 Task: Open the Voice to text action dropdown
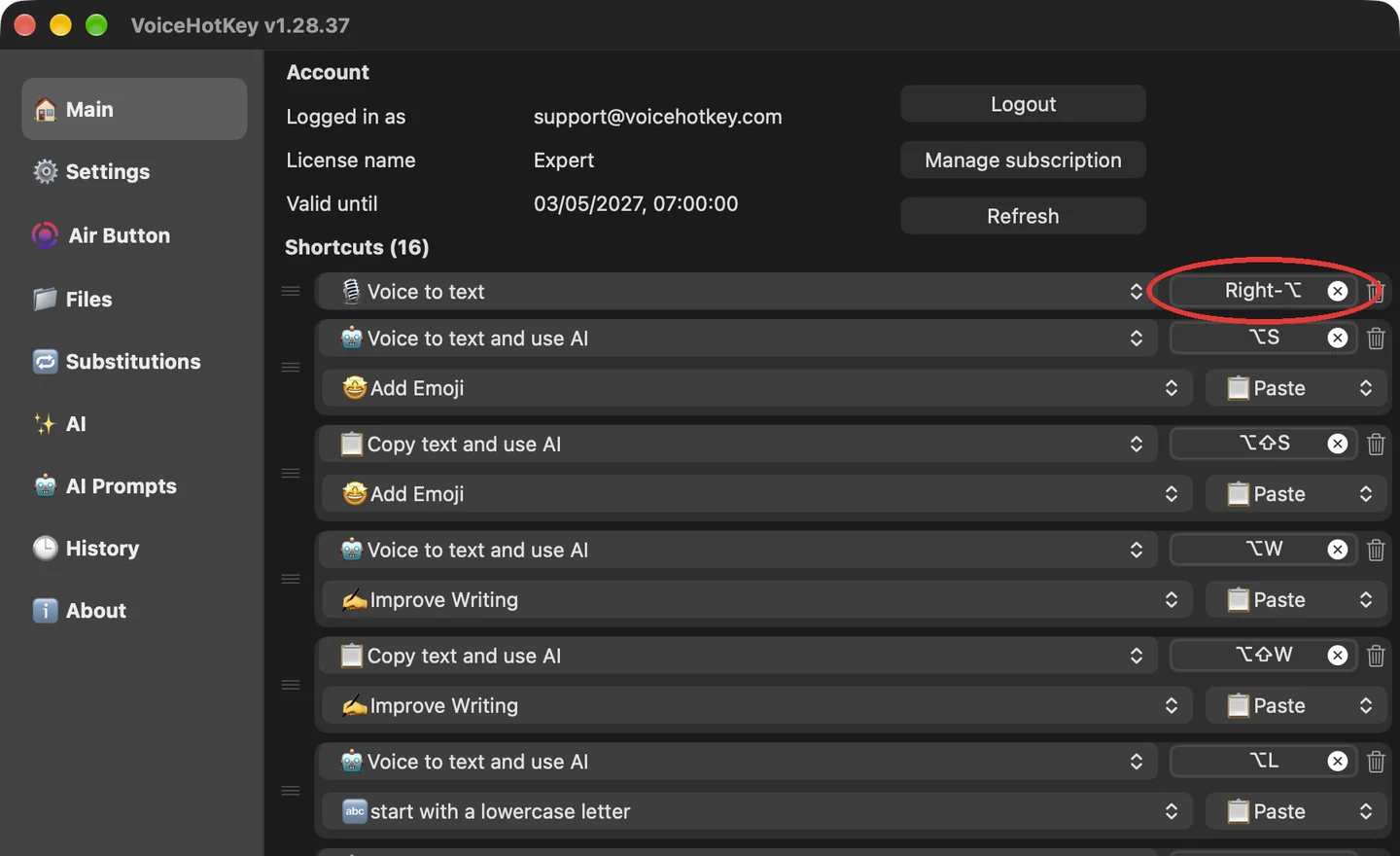pyautogui.click(x=738, y=292)
